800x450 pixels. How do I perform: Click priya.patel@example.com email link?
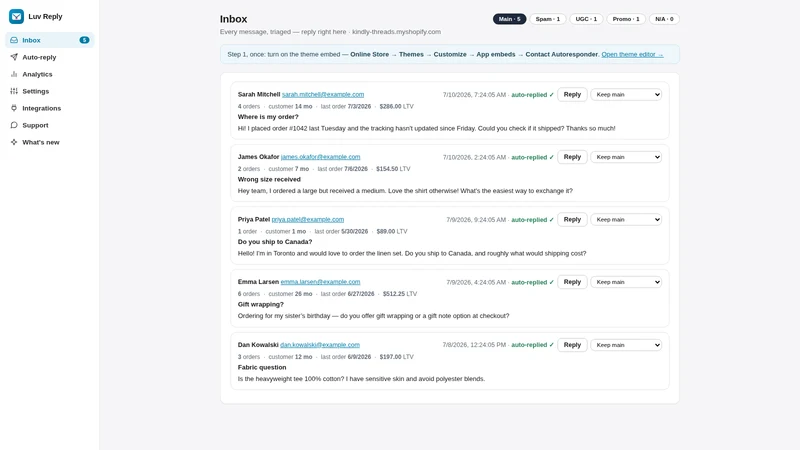click(x=308, y=219)
